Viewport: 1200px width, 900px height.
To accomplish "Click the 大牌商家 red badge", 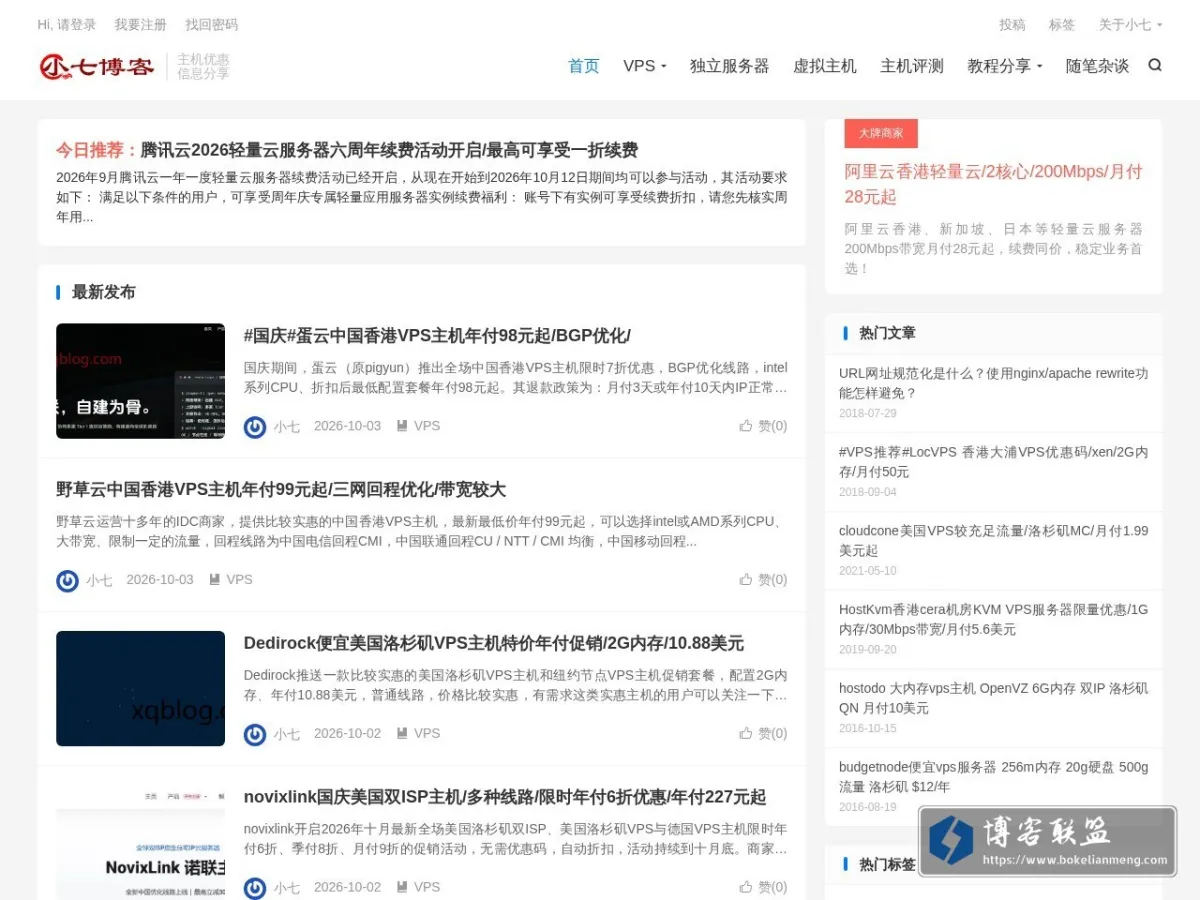I will (x=881, y=133).
